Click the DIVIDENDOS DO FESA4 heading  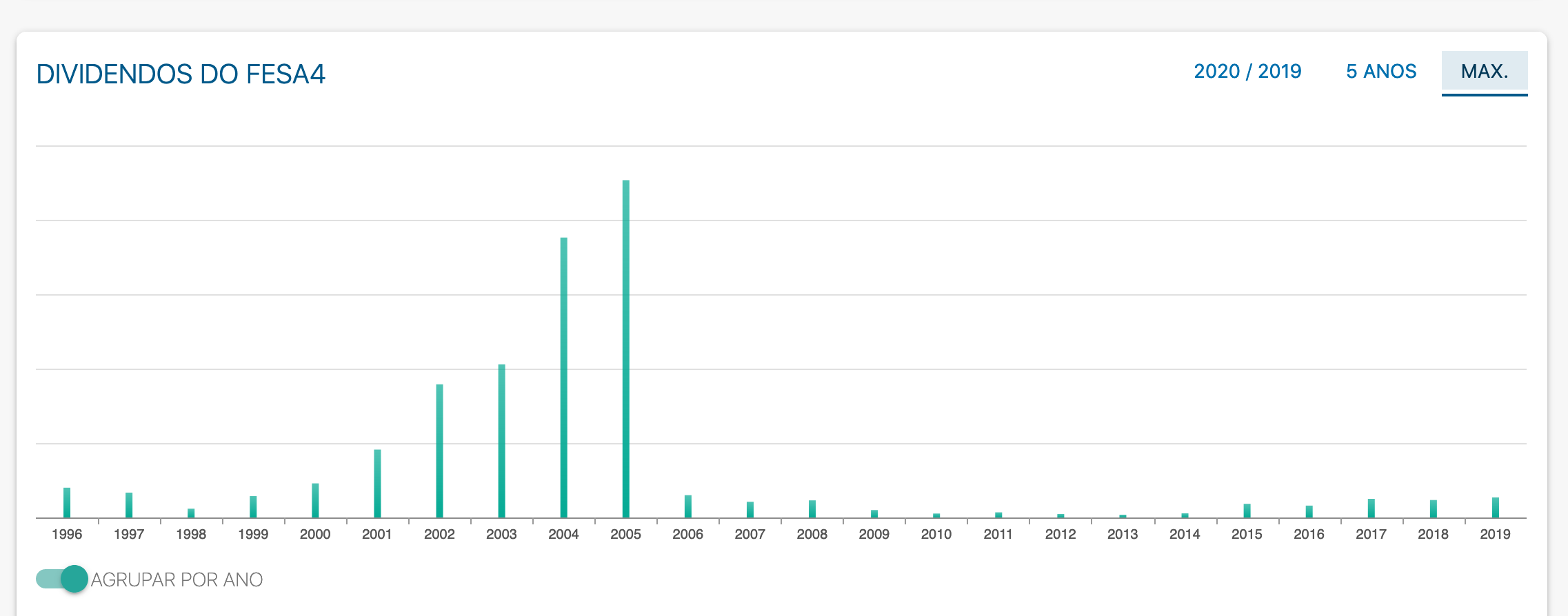point(181,74)
